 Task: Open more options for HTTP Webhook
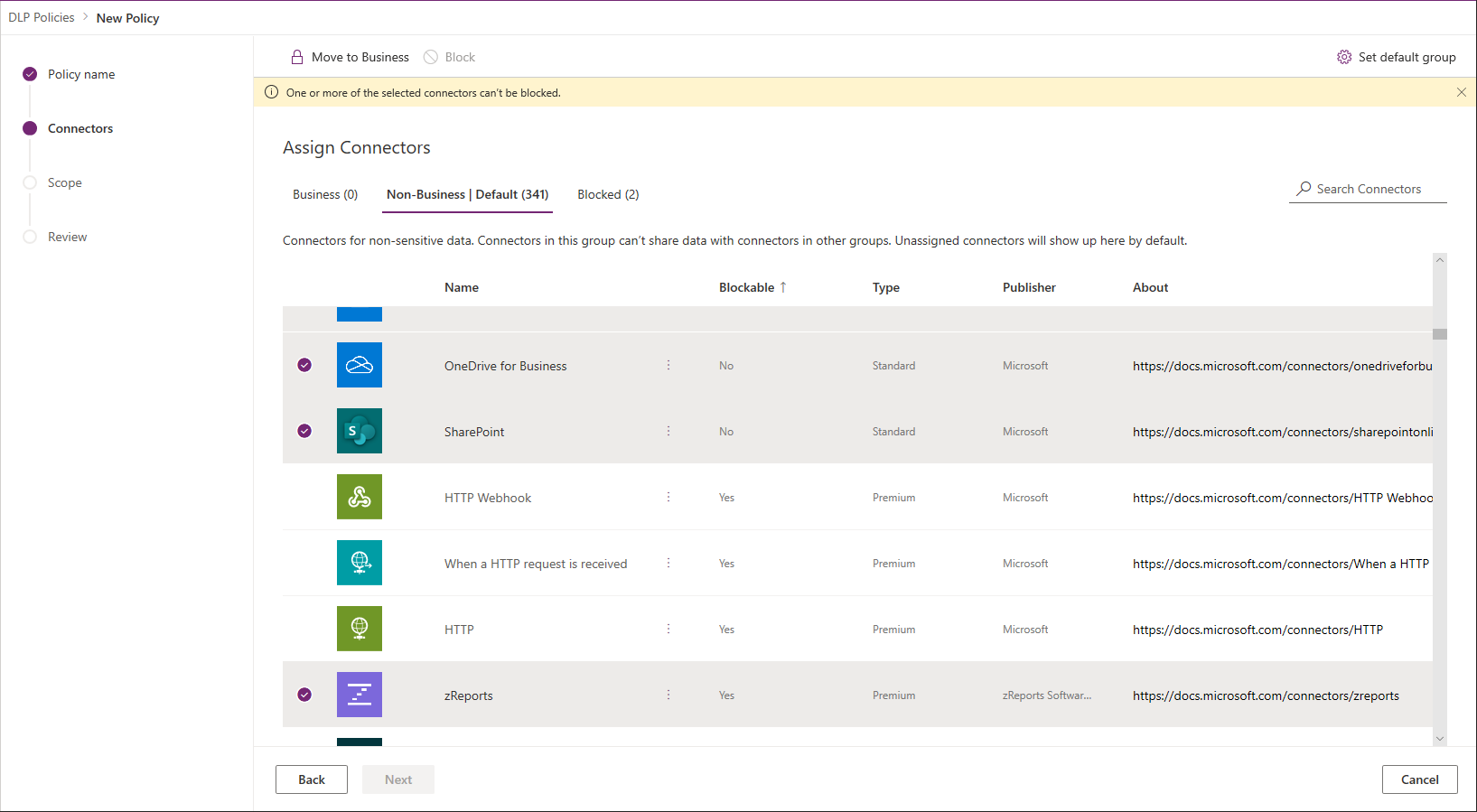point(668,497)
